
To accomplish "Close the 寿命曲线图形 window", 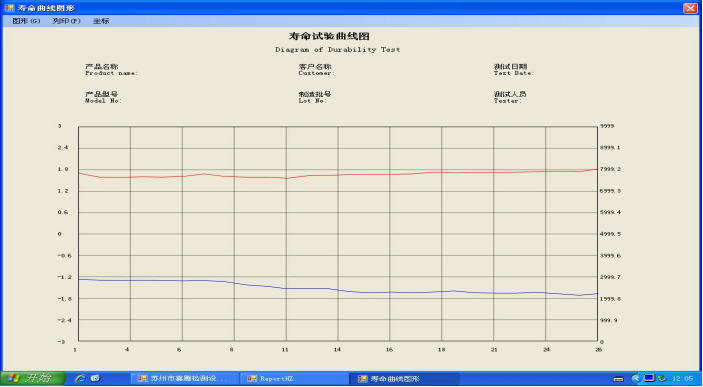I will pyautogui.click(x=690, y=8).
